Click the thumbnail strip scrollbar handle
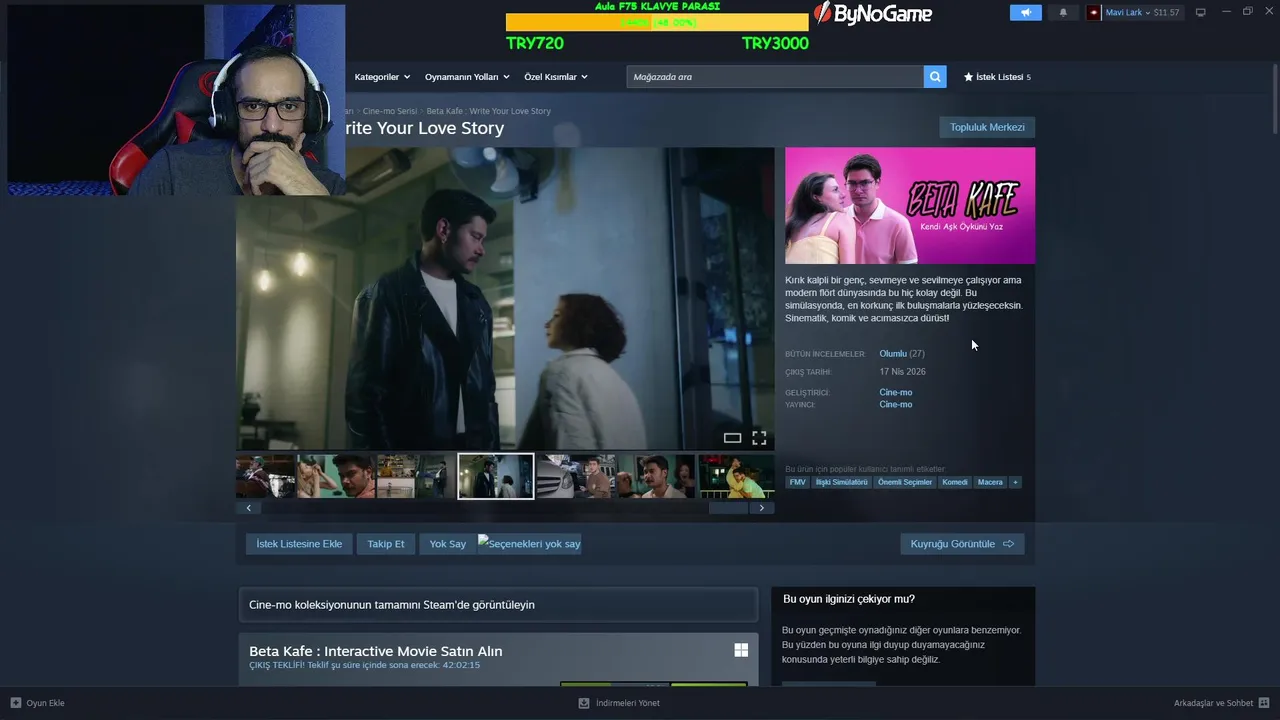The width and height of the screenshot is (1280, 720). [x=728, y=508]
